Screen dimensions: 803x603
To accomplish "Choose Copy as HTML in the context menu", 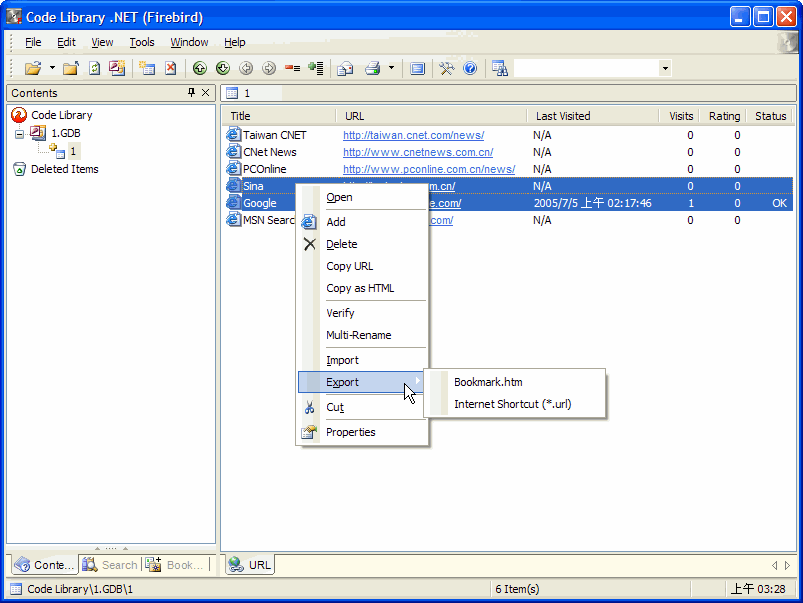I will tap(363, 288).
